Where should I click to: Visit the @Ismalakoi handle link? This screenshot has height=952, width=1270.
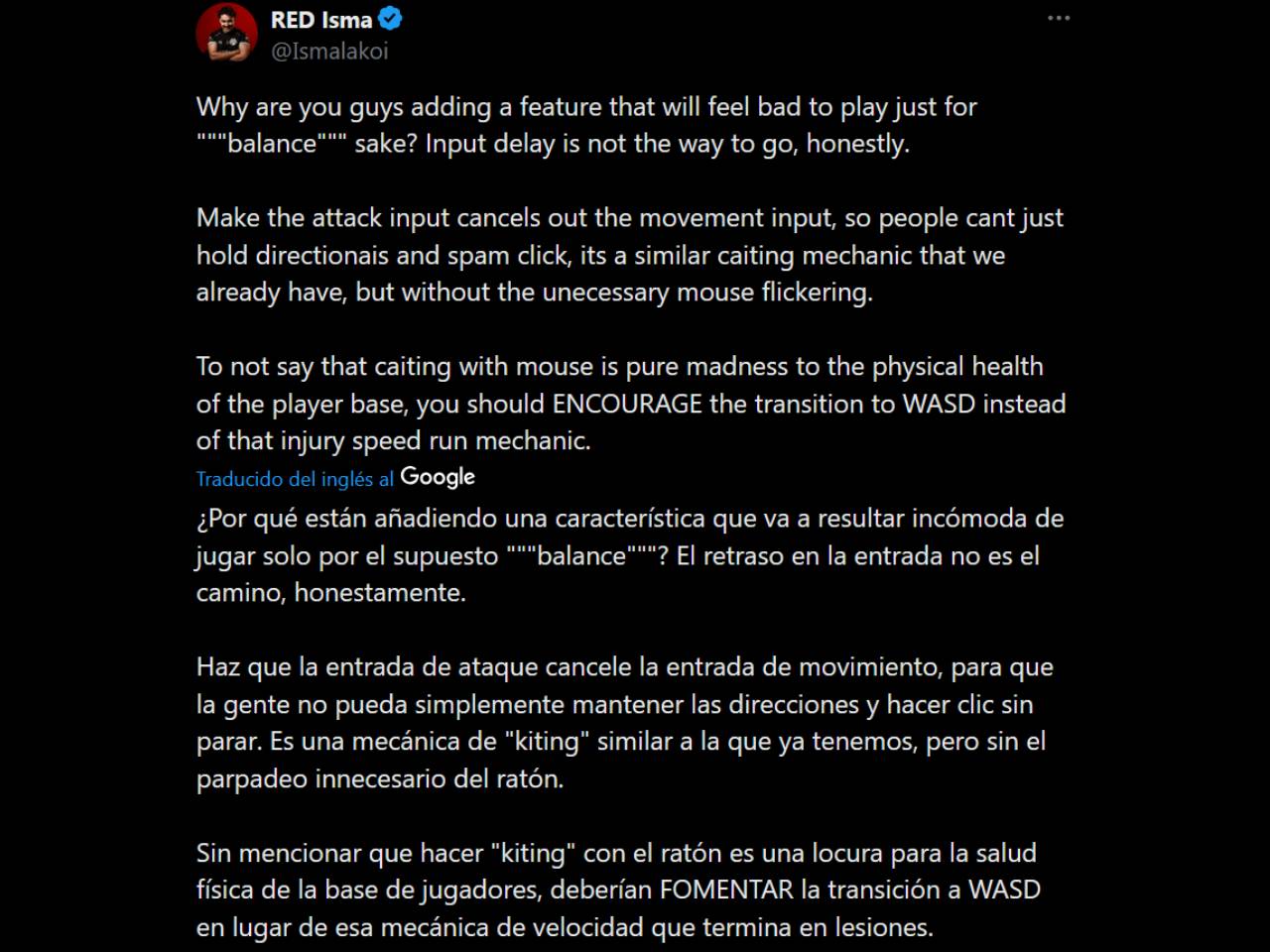[x=329, y=52]
